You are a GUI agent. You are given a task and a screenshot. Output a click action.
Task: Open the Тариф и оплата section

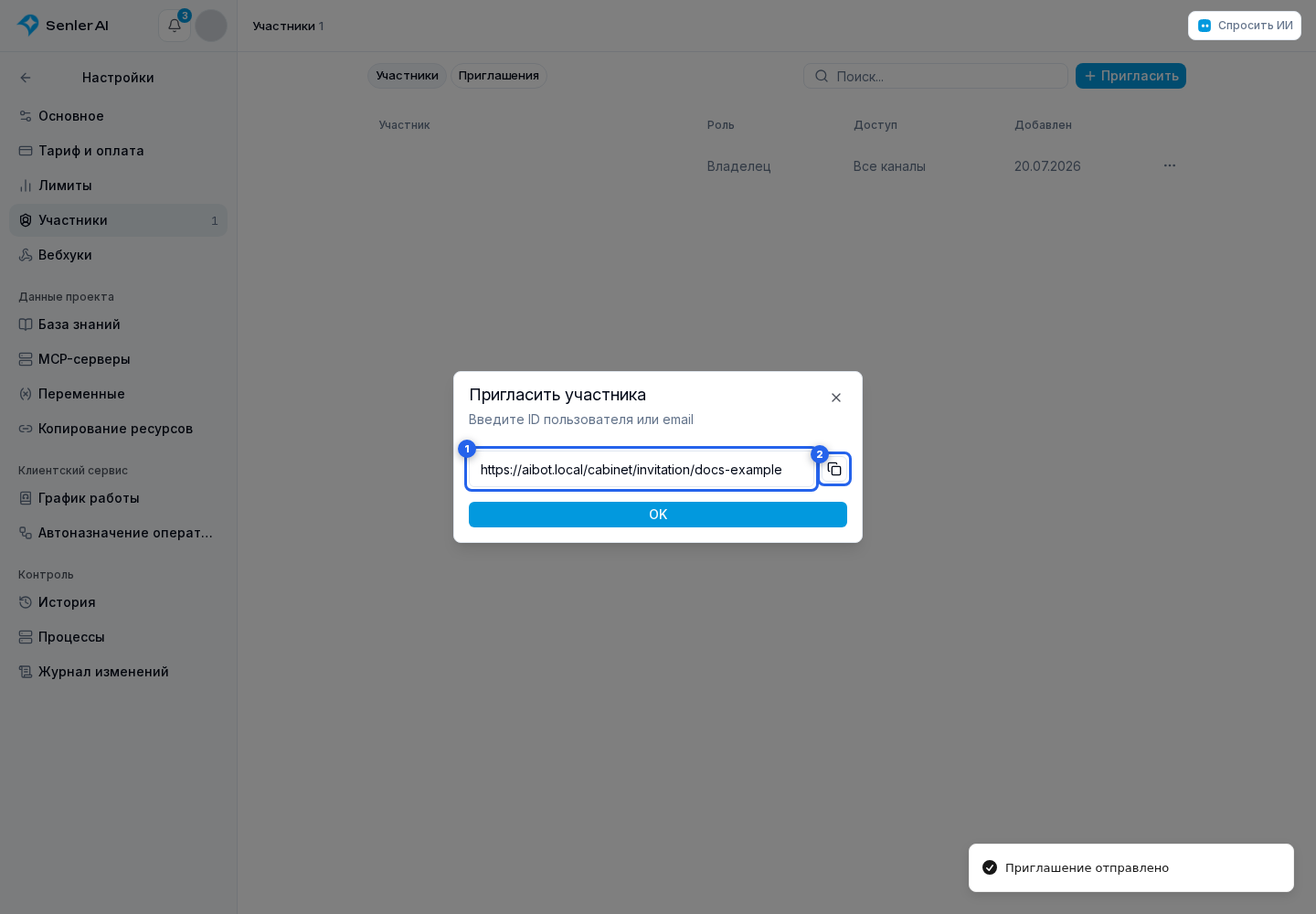(118, 151)
